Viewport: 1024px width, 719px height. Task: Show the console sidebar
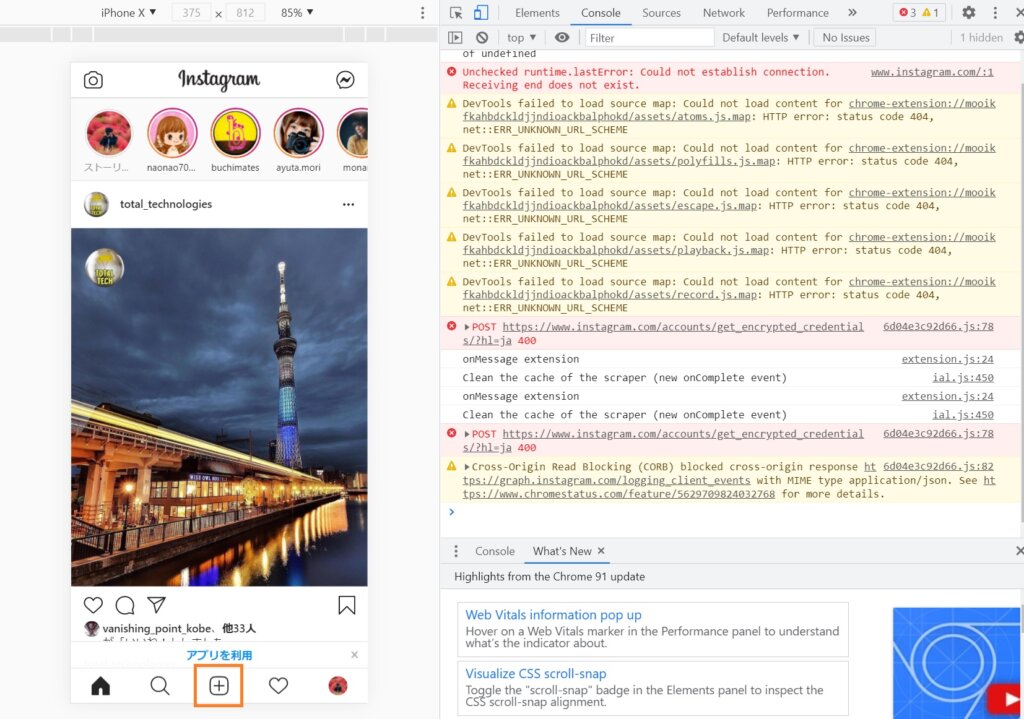coord(455,38)
